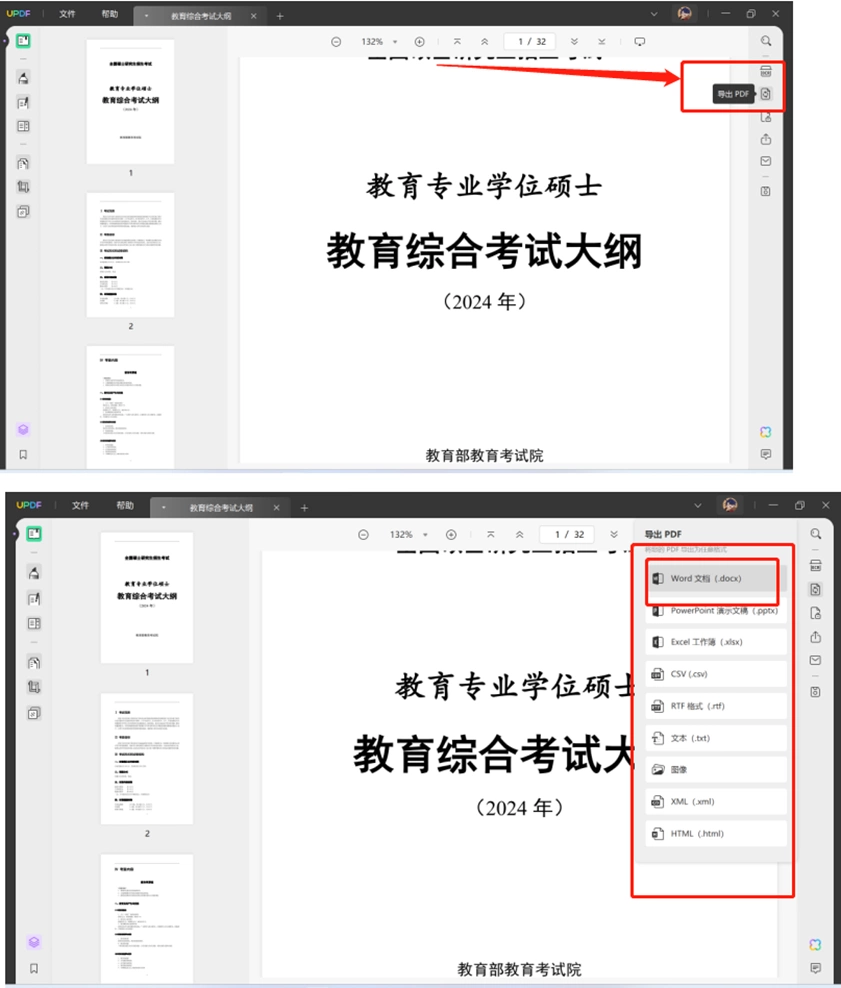Open the 文件 menu in top window
This screenshot has height=988, width=841.
[x=67, y=14]
